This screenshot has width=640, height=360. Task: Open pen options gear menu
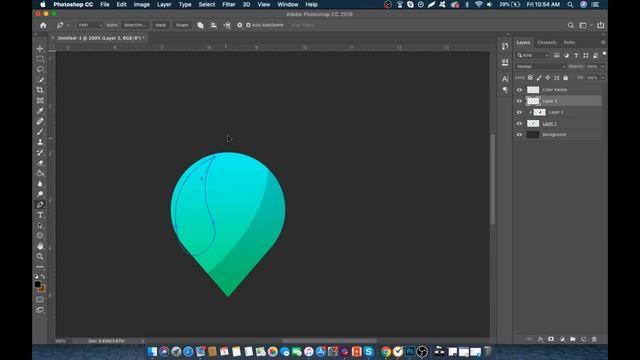[240, 25]
